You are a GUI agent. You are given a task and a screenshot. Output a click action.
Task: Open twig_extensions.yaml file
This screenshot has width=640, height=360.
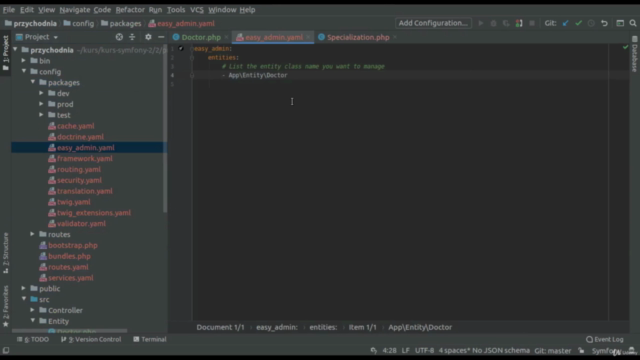point(94,213)
